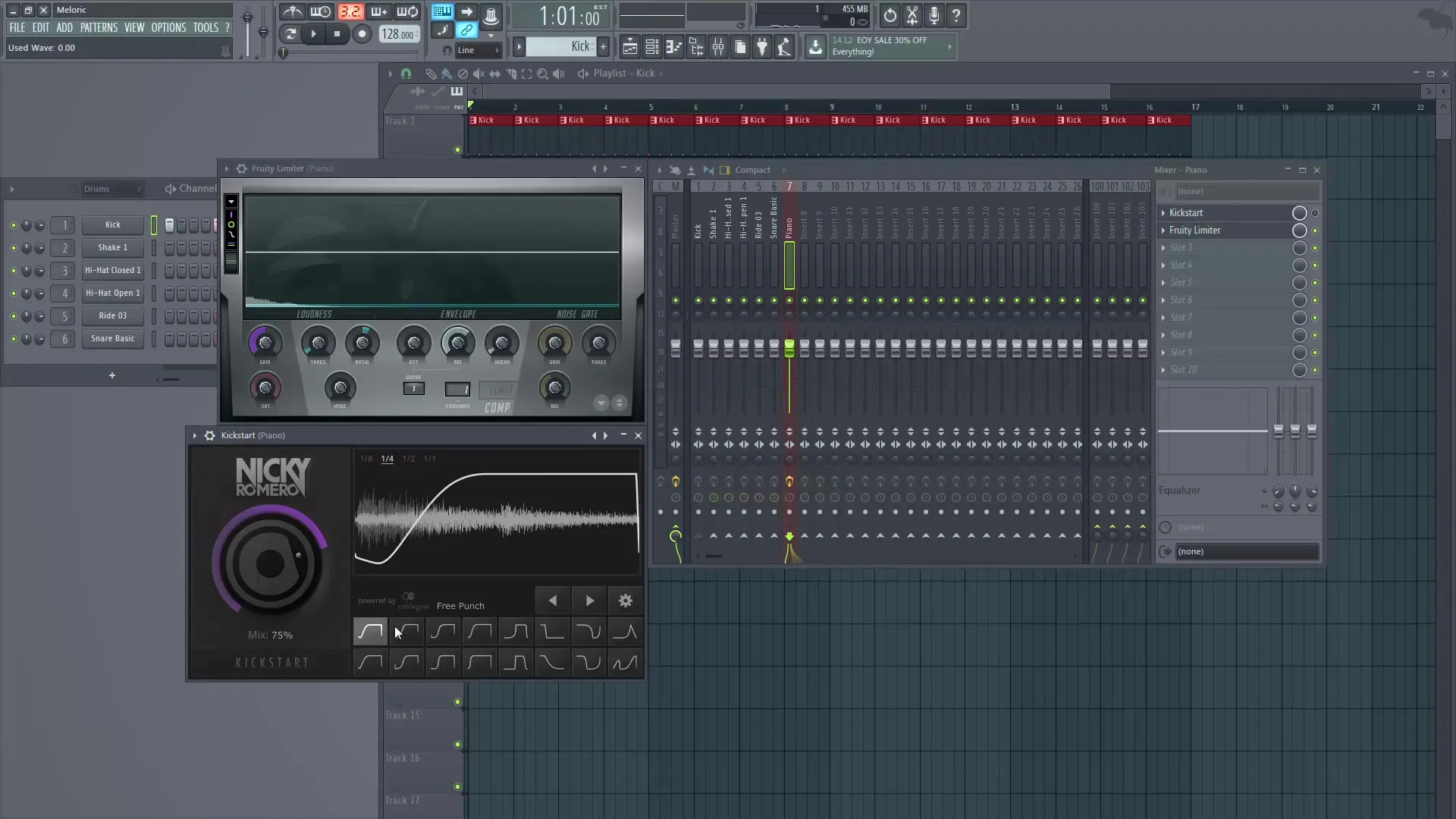Enable the Snare Basic channel toggle
The width and height of the screenshot is (1456, 819).
(x=13, y=340)
